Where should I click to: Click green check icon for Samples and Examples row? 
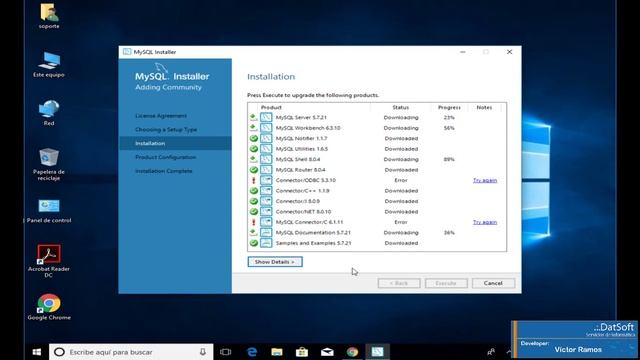tap(253, 243)
